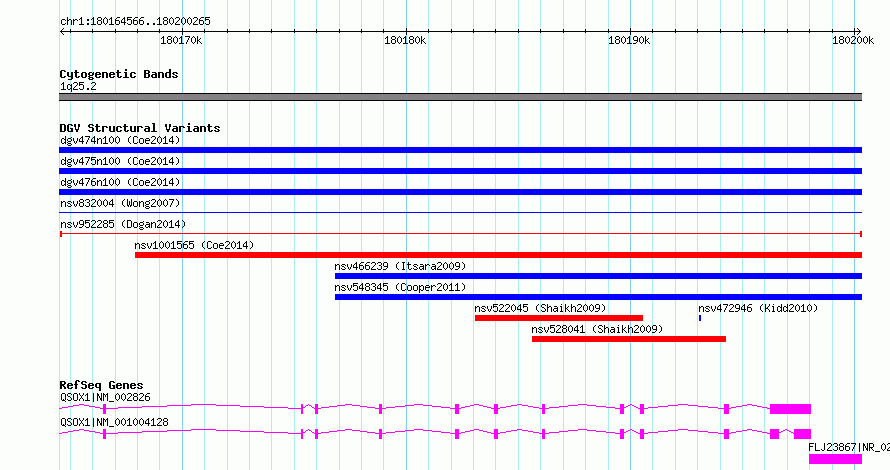The image size is (890, 470).
Task: Select the nsv522045 (Shaikh2009) red bar
Action: (x=559, y=318)
